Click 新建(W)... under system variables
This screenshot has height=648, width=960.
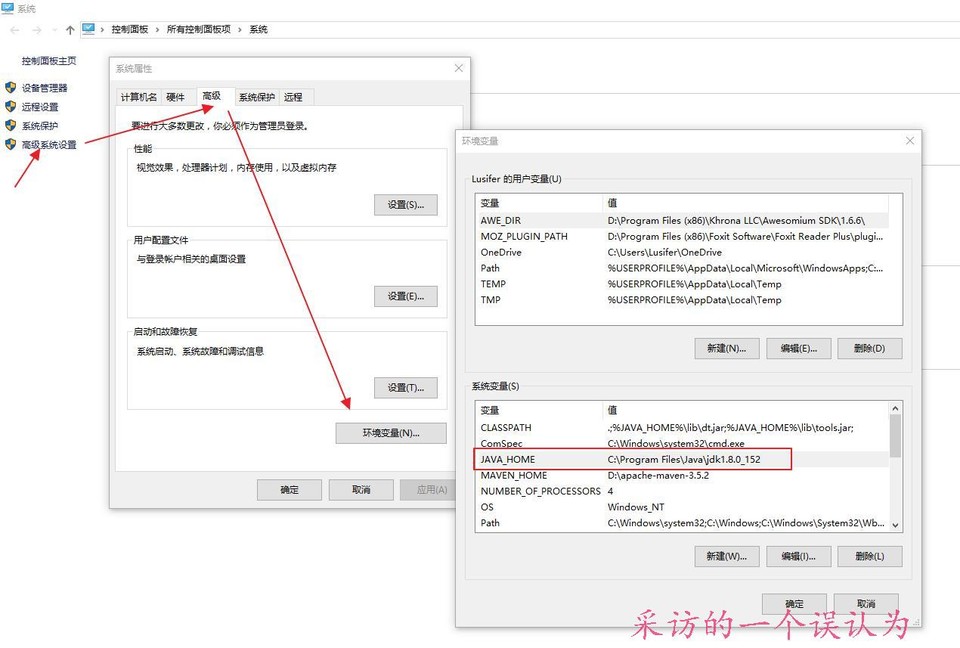tap(727, 556)
